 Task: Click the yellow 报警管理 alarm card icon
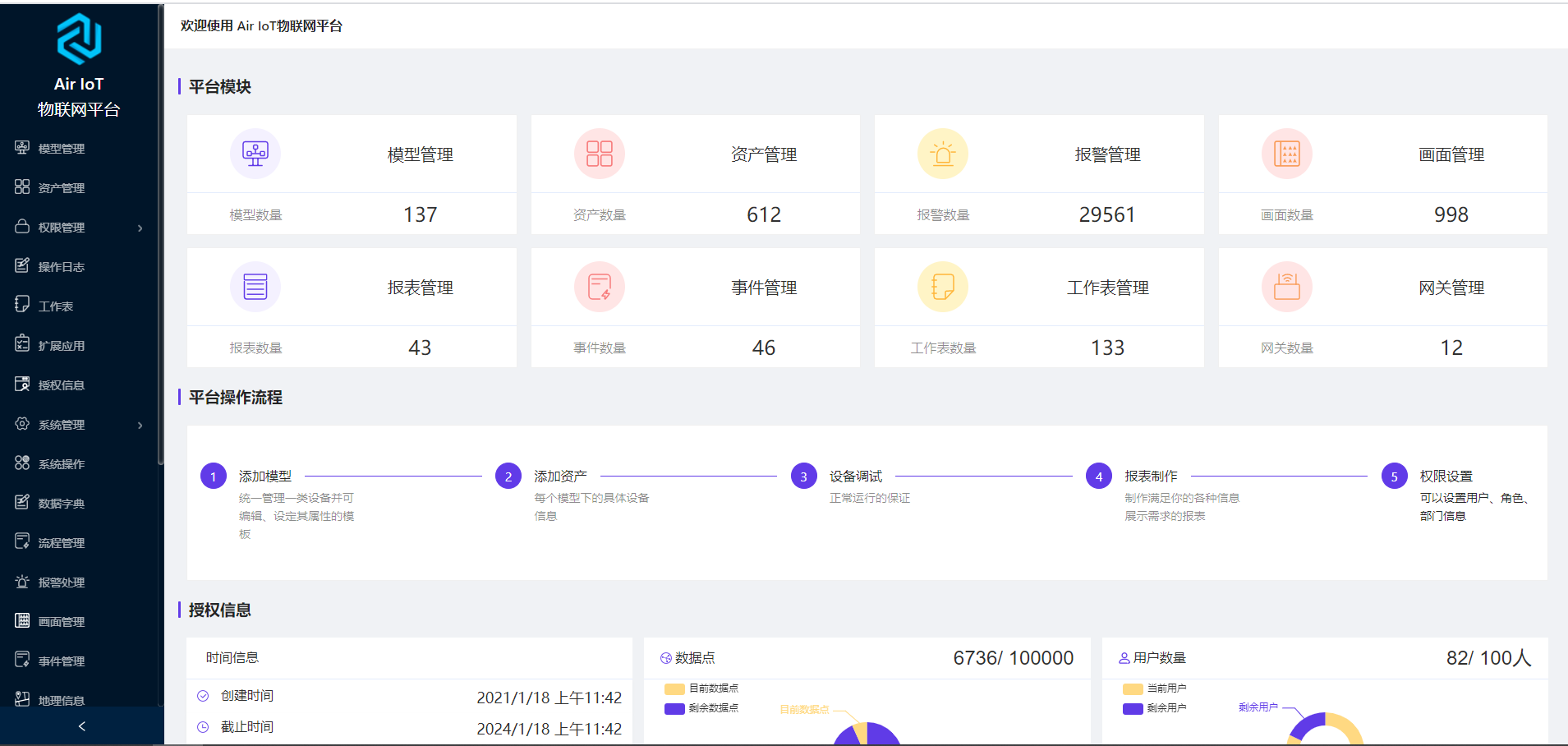943,154
